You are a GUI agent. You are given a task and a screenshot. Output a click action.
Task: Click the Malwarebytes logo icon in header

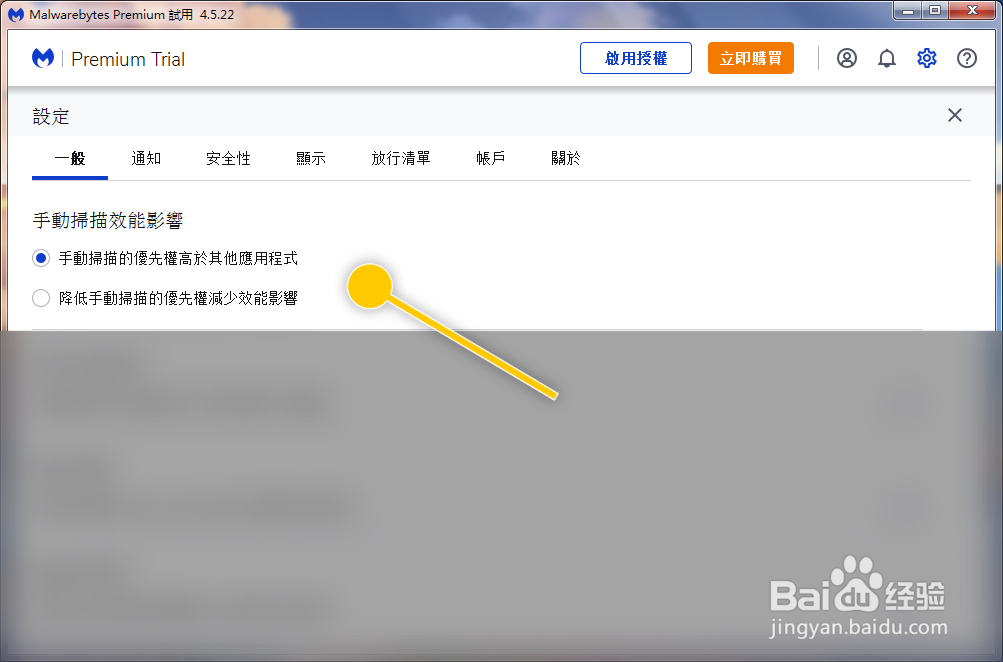[x=43, y=58]
